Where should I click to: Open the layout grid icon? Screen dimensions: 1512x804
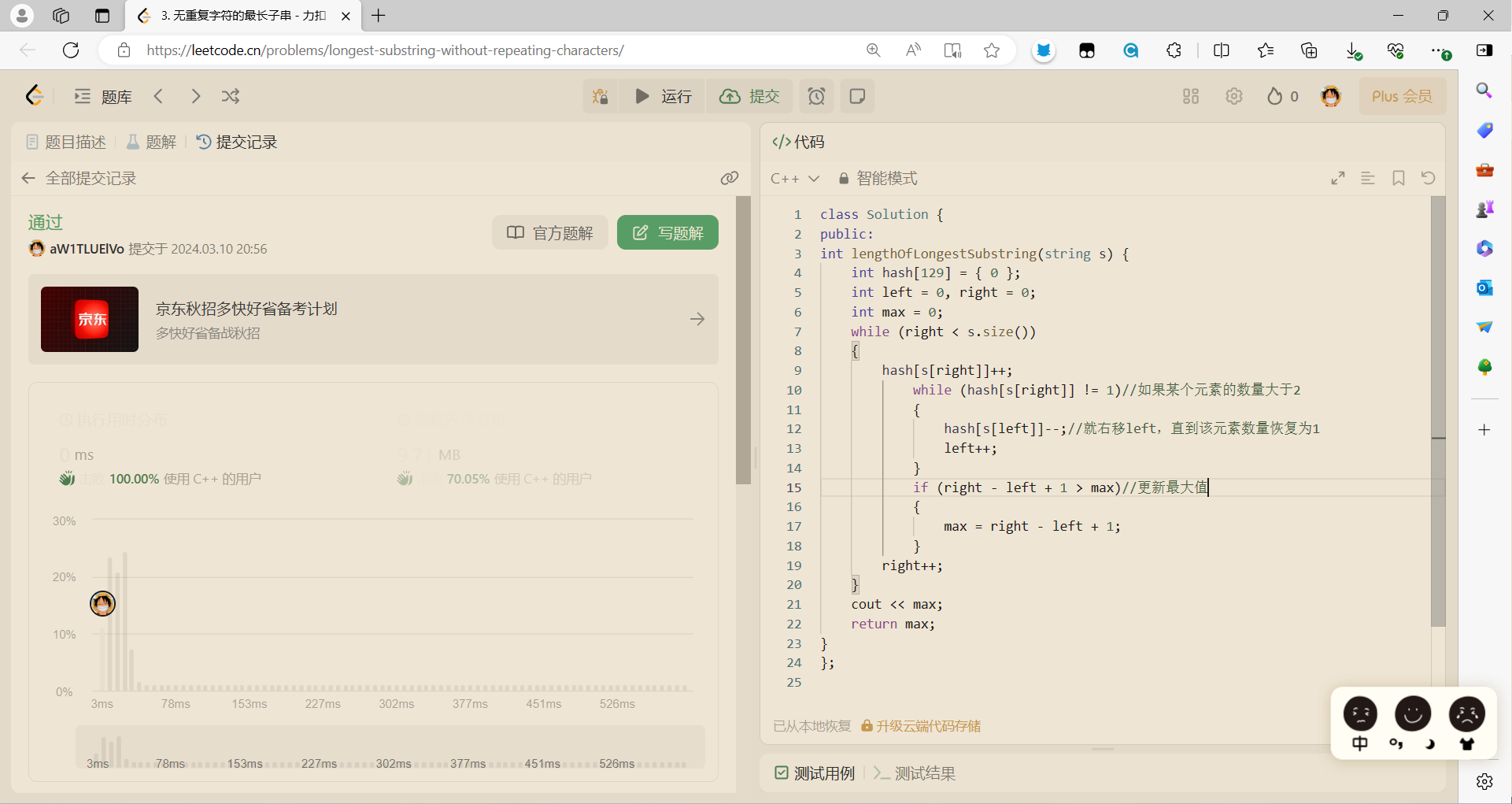pos(1191,96)
